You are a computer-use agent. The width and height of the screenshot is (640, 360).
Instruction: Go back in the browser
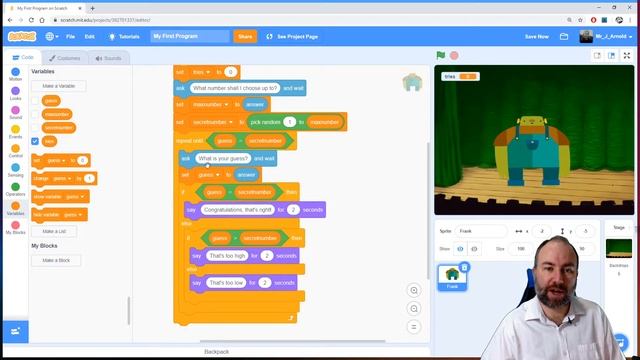10,20
